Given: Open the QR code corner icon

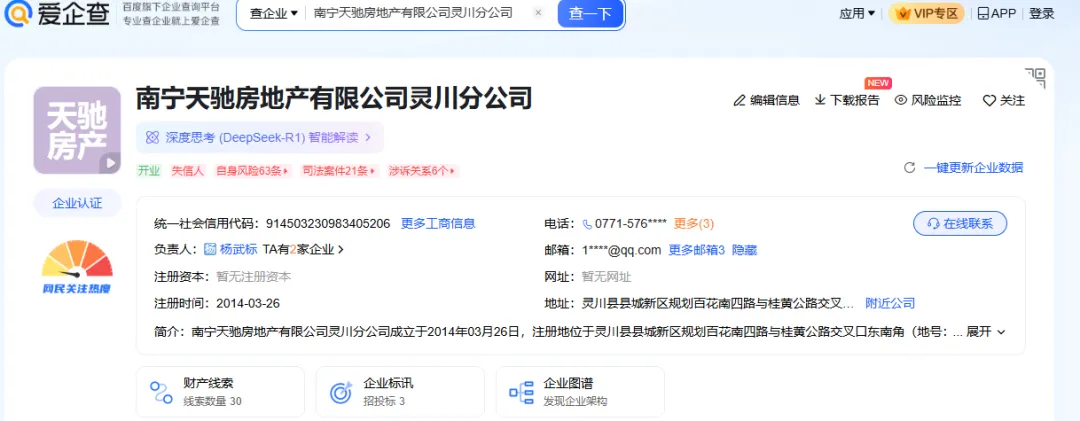Looking at the screenshot, I should 1035,78.
